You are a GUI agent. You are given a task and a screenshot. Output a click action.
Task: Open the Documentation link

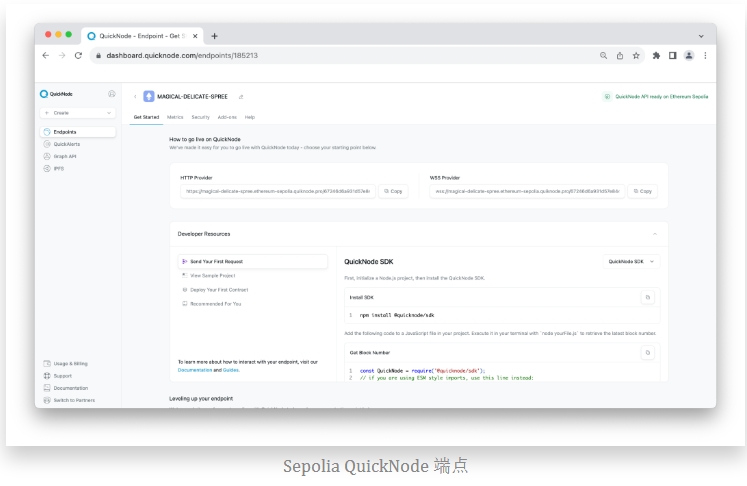click(x=195, y=370)
